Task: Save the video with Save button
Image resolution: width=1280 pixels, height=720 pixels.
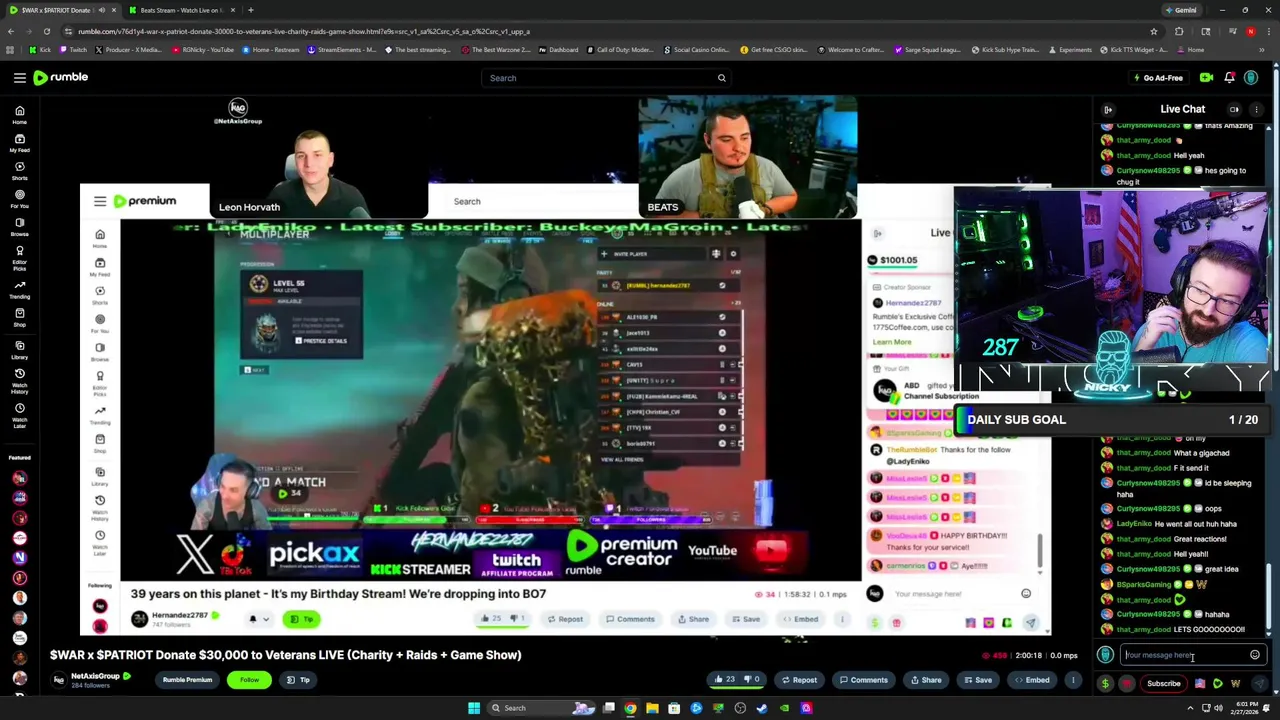Action: (977, 680)
